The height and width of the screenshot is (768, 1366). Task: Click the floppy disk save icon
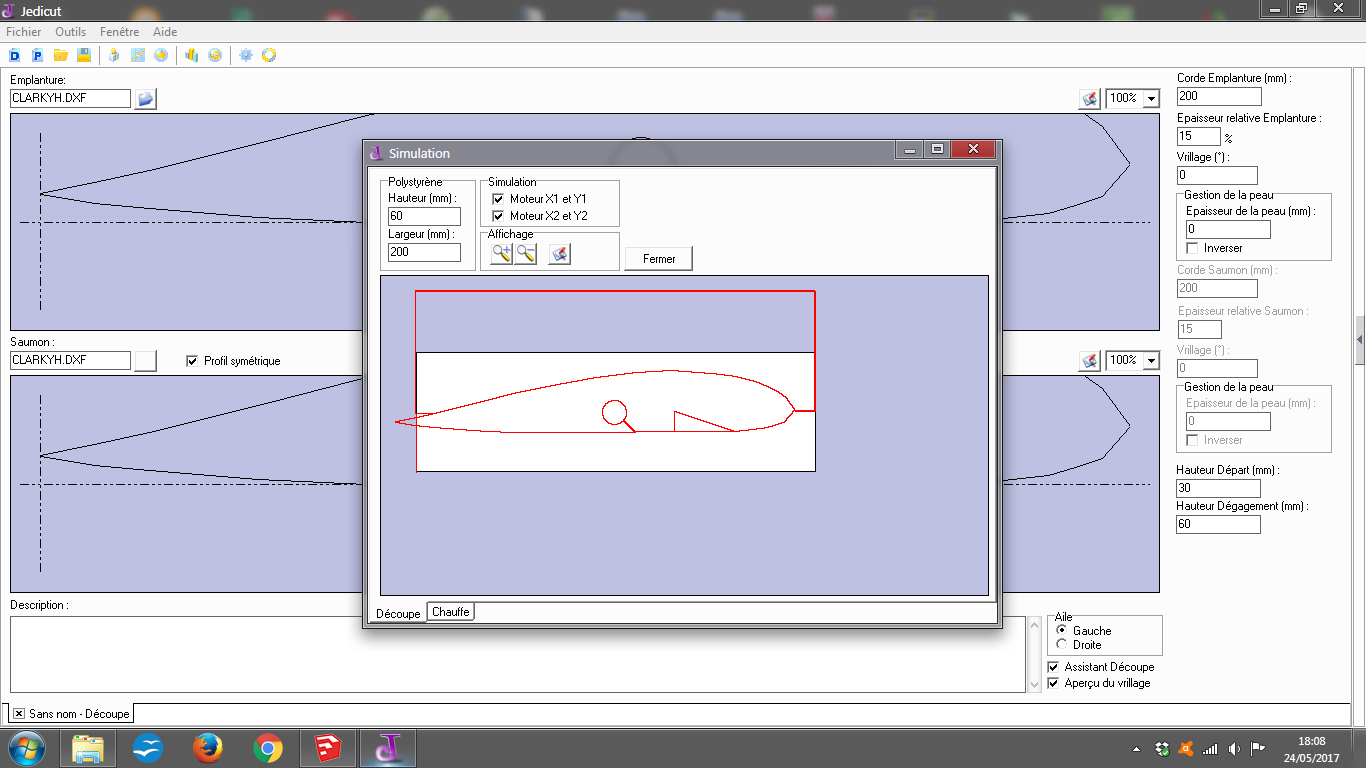tap(84, 55)
